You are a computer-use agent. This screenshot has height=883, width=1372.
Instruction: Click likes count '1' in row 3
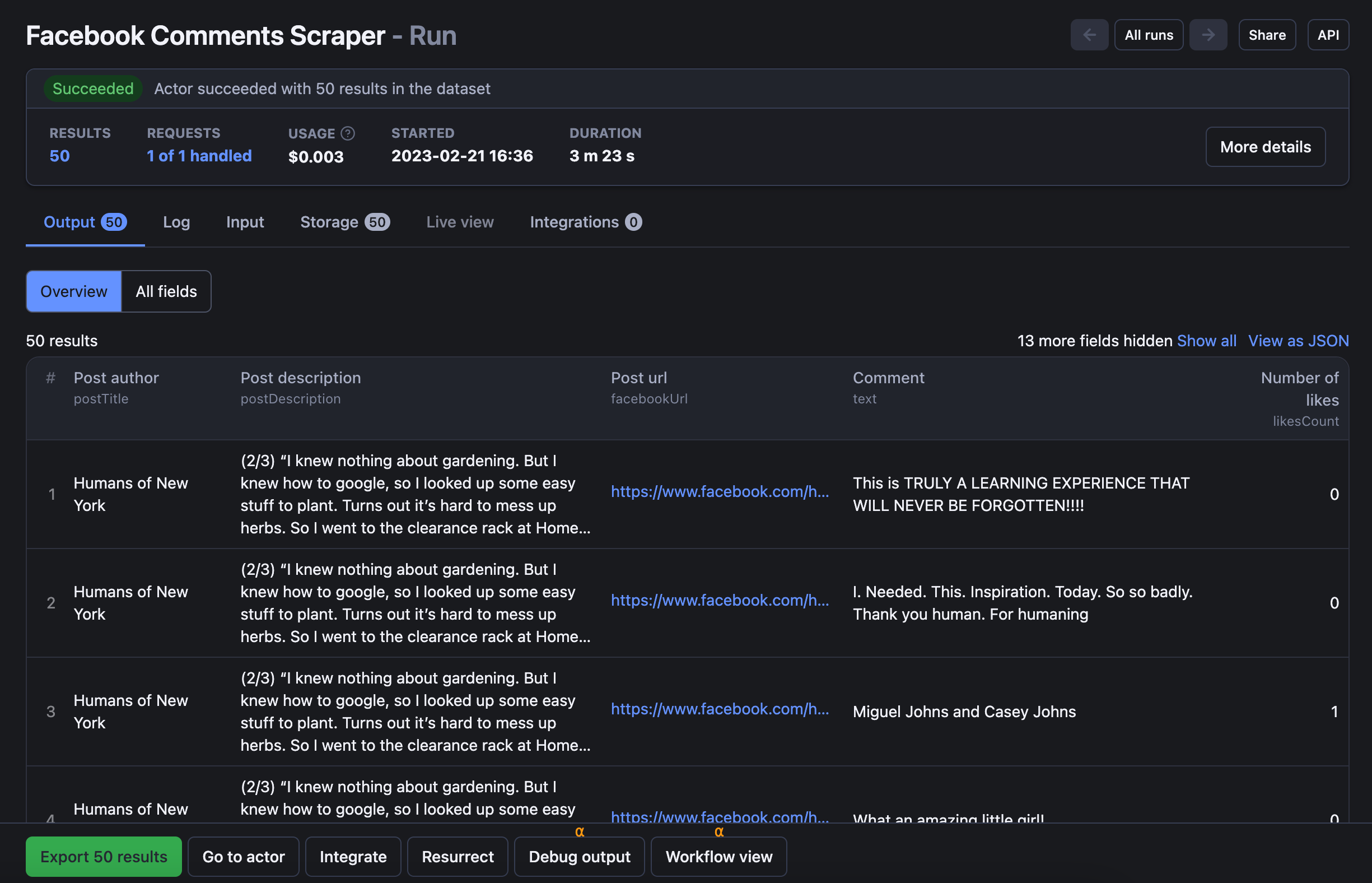[x=1333, y=712]
